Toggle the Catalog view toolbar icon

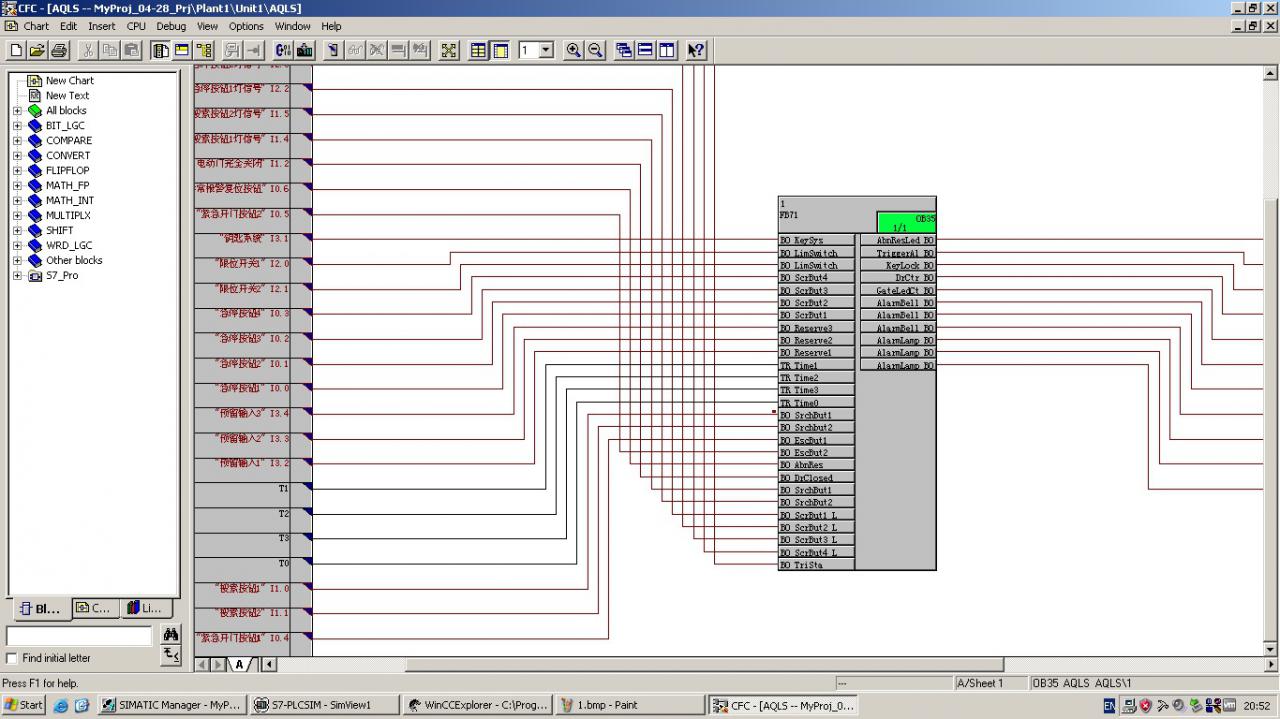(161, 50)
